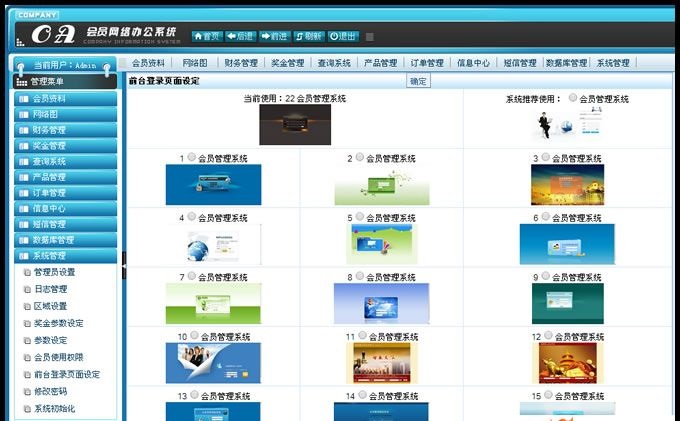This screenshot has height=421, width=680.
Task: Expand the 财务管理 sidebar section
Action: [x=65, y=130]
